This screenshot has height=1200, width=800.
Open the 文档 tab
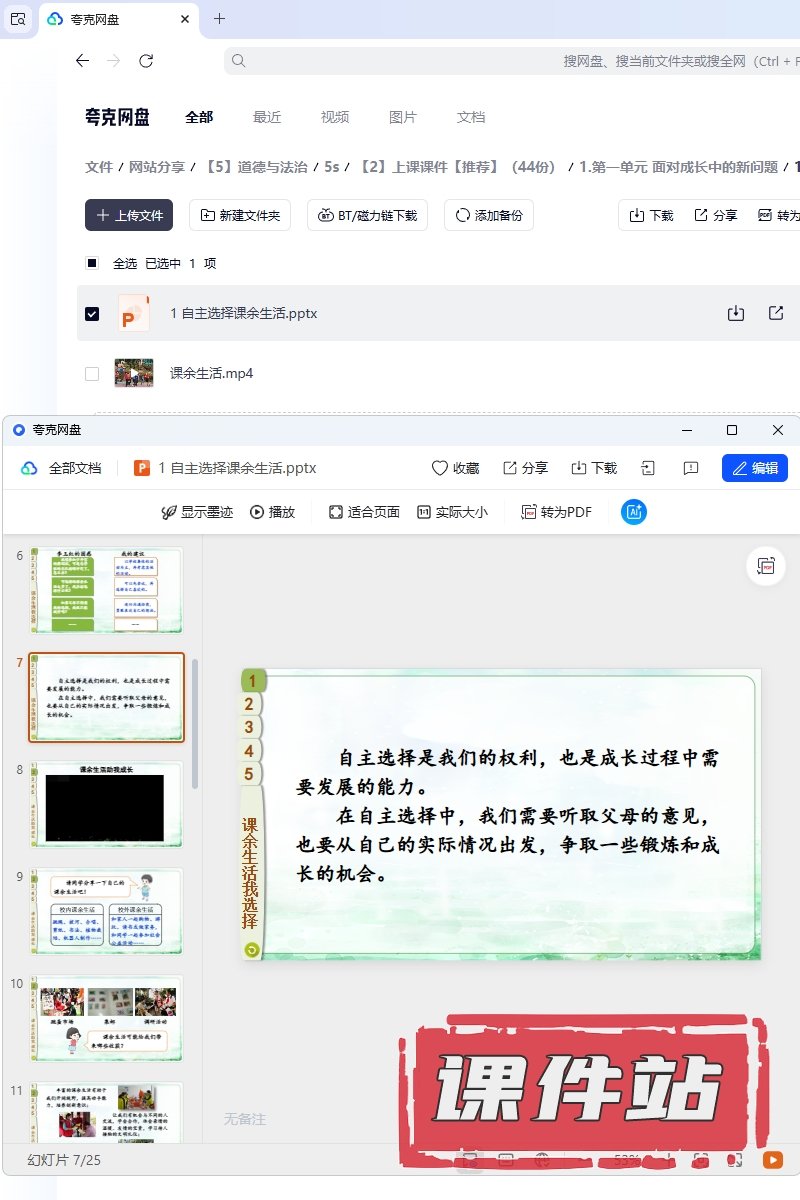[x=471, y=117]
